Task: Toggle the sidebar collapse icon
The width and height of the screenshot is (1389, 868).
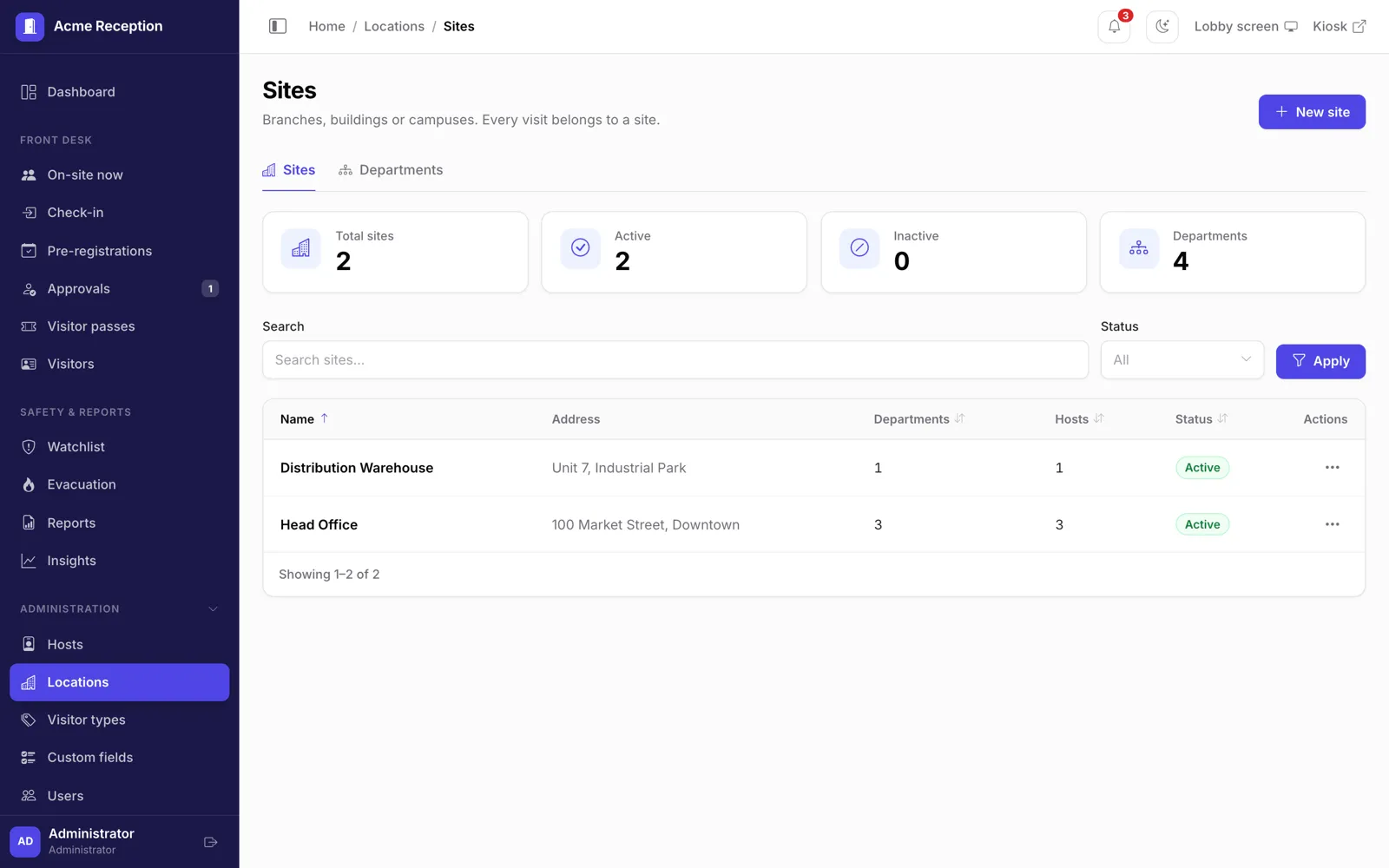Action: point(278,26)
